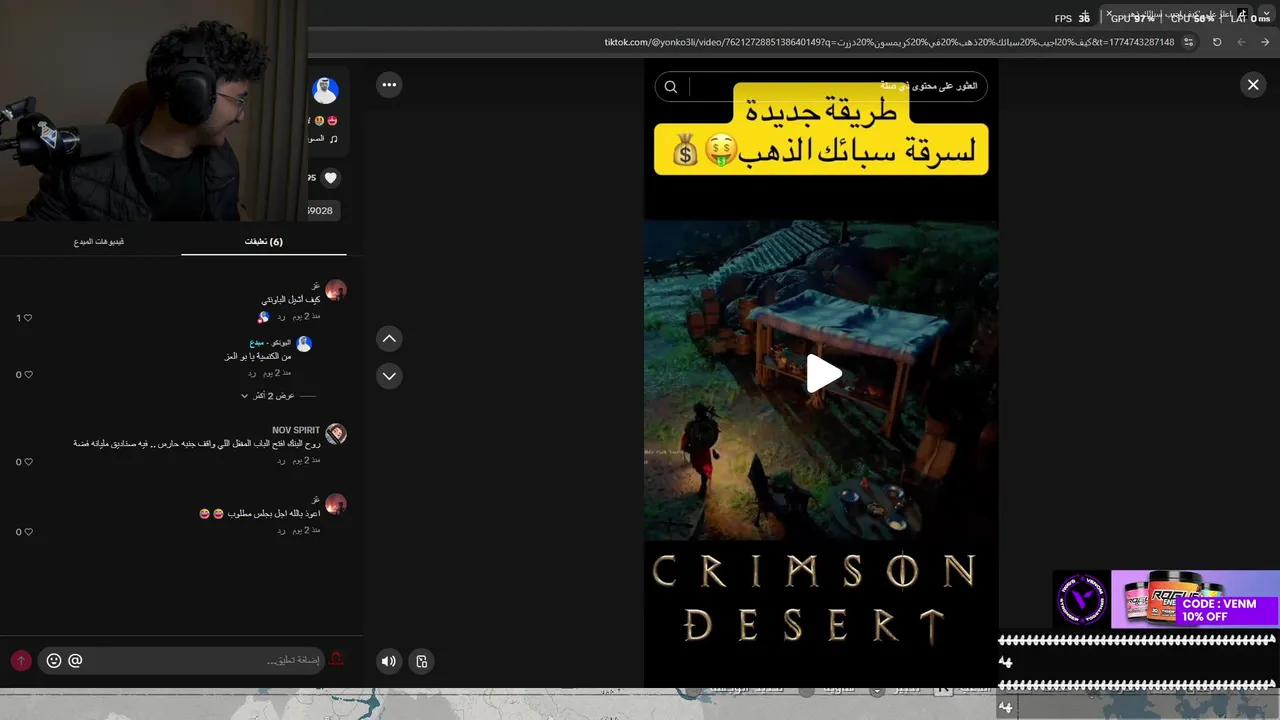Expand the 'show 2 more' replies
The image size is (1280, 720).
[x=267, y=396]
